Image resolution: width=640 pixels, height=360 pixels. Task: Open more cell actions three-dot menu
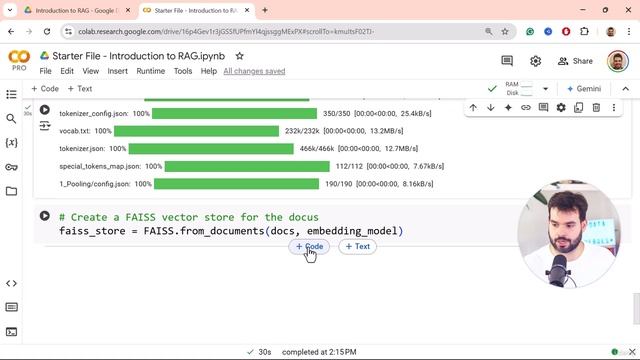(x=614, y=108)
